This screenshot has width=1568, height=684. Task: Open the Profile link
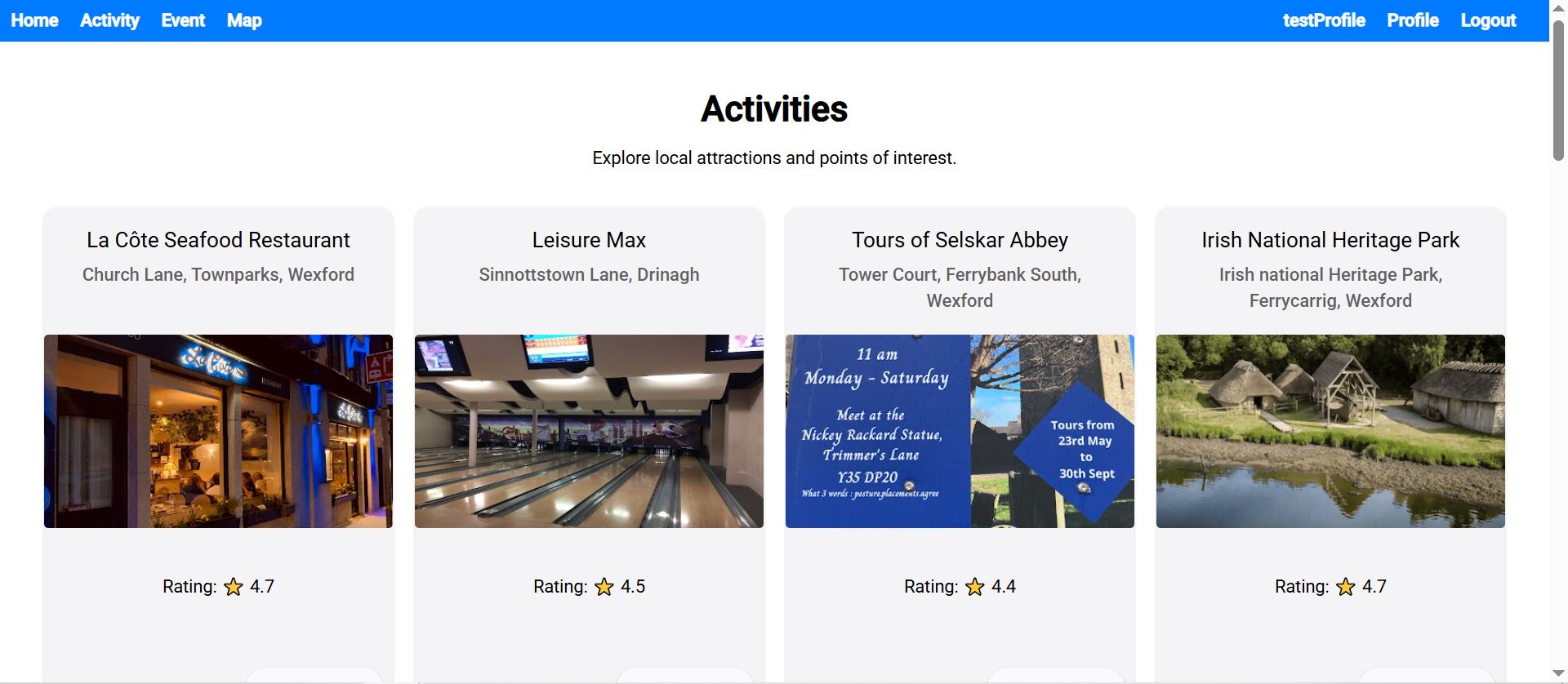[1413, 20]
